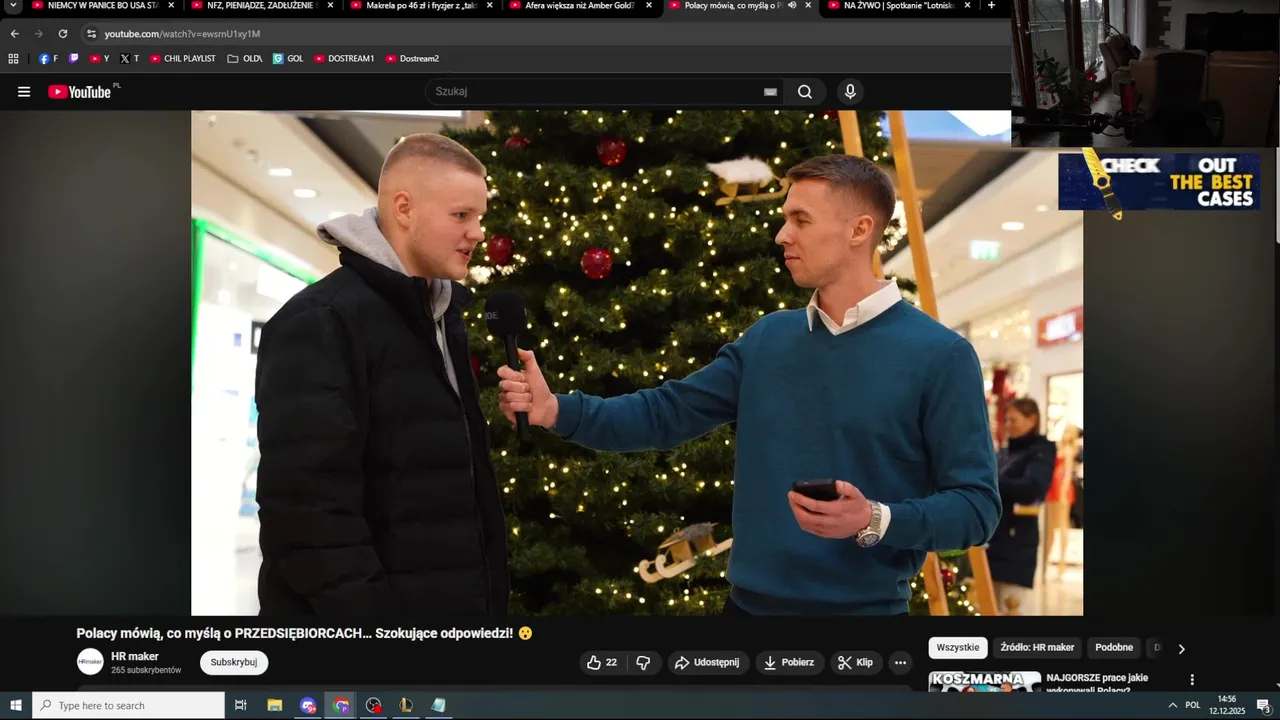Open the Twitch bookmark

73,59
